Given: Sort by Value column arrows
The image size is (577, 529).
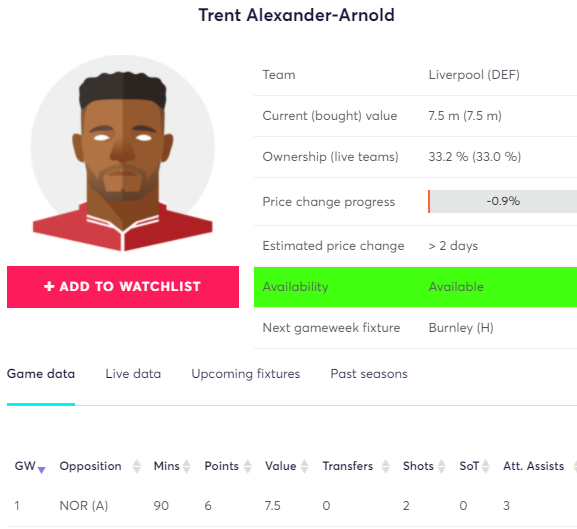Looking at the screenshot, I should (x=304, y=466).
